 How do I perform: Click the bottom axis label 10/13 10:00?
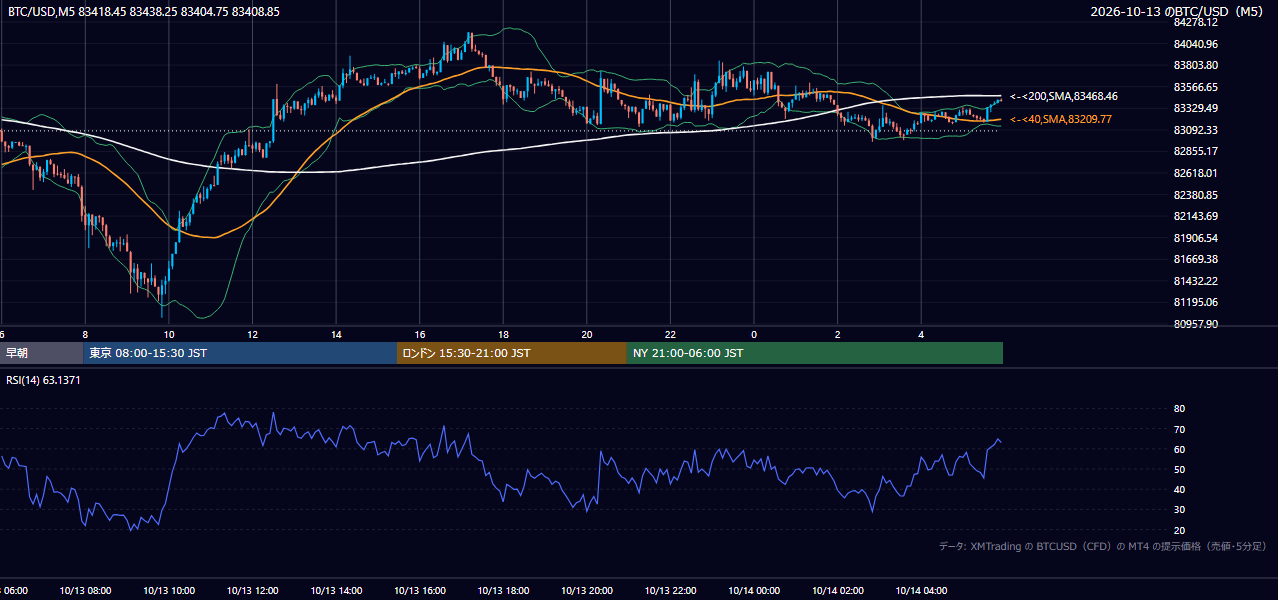pyautogui.click(x=169, y=590)
